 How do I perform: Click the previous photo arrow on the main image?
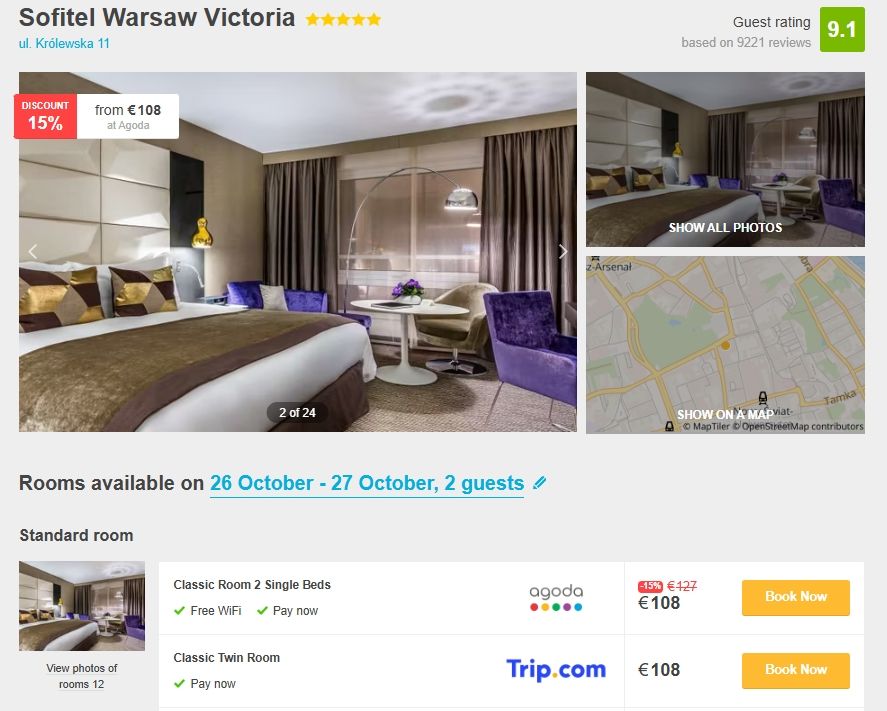[33, 252]
